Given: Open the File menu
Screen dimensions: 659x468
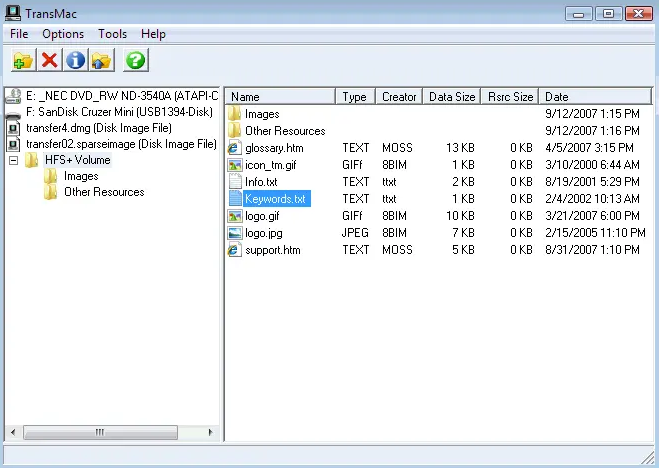Looking at the screenshot, I should [x=19, y=34].
